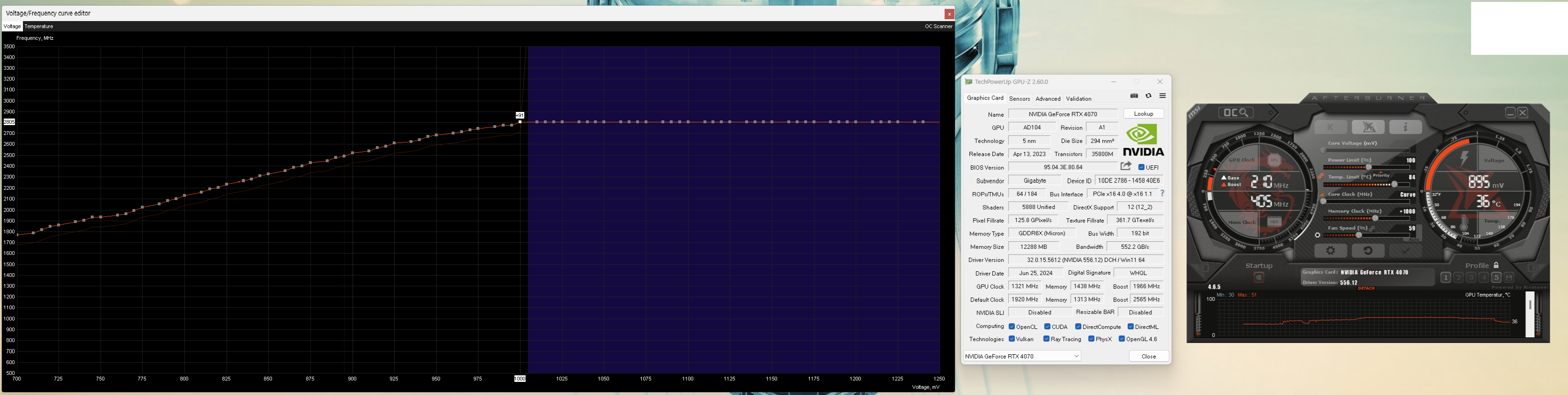Click the MEM chip icon in clock gauge
Viewport: 1568px width, 395px height.
(1274, 222)
